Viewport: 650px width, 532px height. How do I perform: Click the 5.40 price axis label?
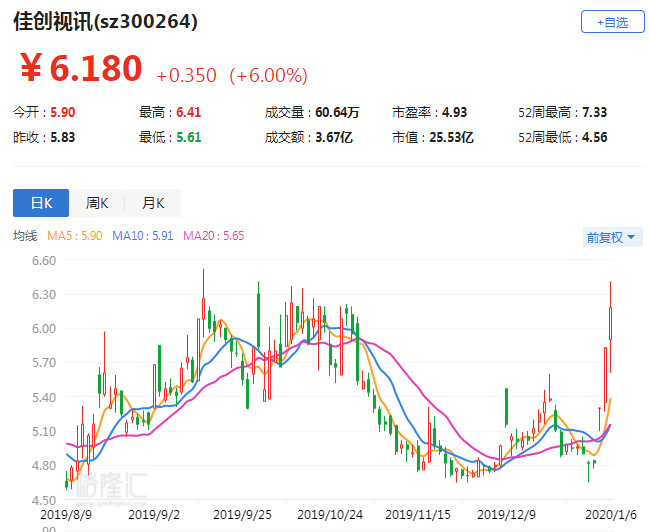point(44,397)
